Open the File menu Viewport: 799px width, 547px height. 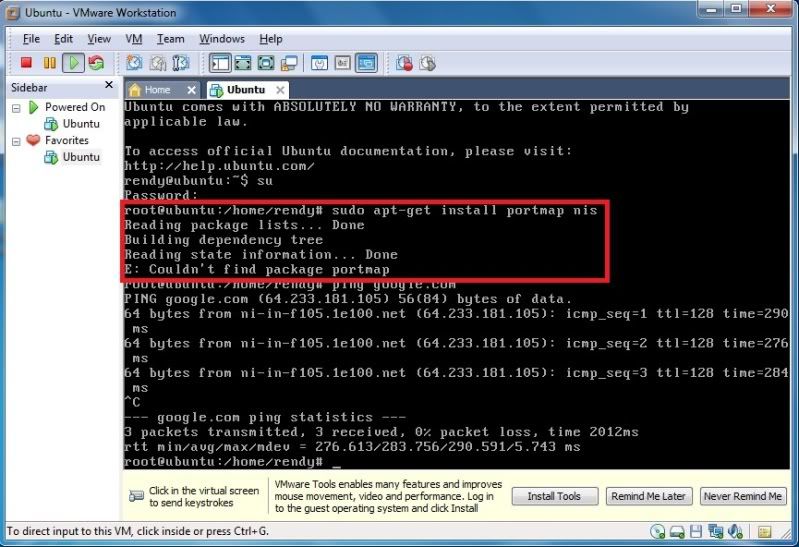tap(31, 39)
